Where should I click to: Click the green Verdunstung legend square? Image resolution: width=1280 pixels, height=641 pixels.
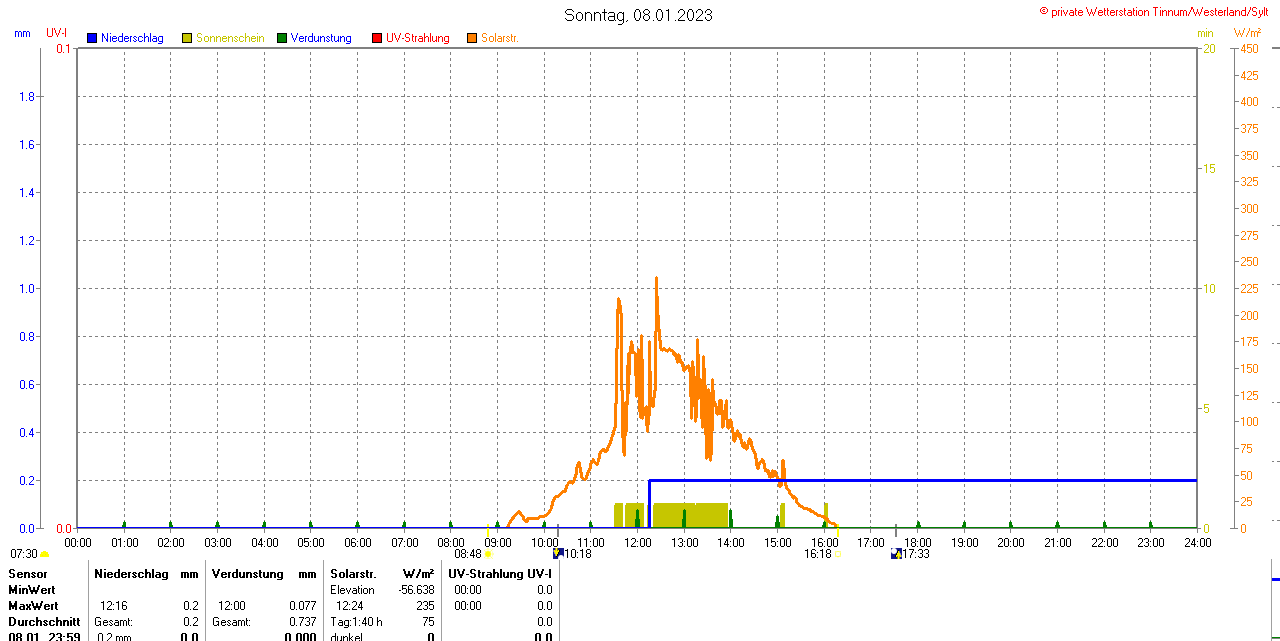(282, 38)
